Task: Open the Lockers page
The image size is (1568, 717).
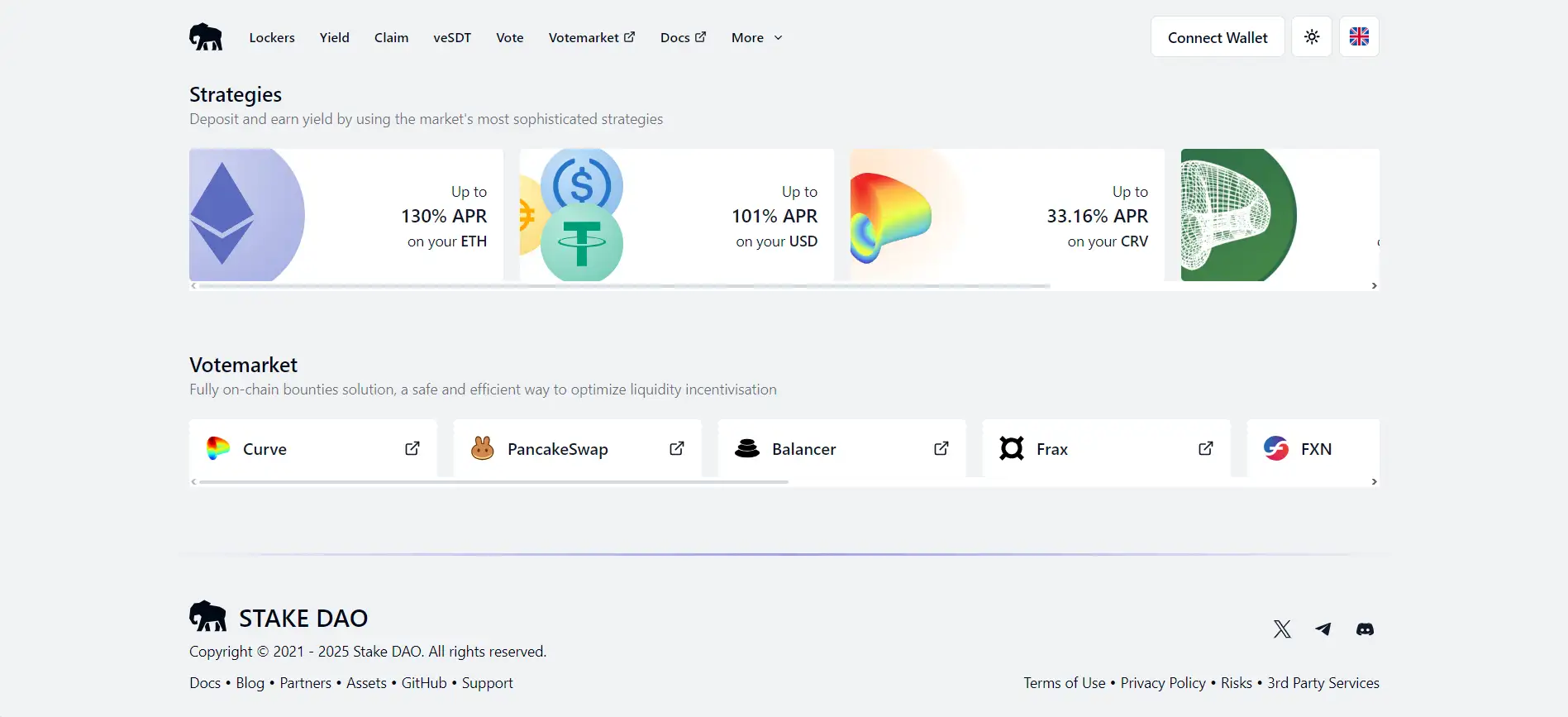Action: tap(272, 38)
